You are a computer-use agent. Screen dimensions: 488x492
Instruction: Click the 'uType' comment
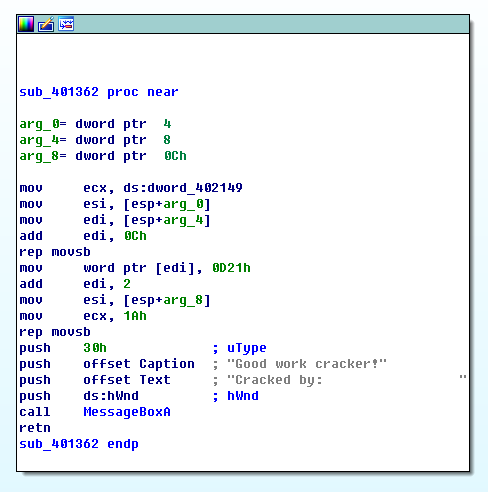coord(247,348)
